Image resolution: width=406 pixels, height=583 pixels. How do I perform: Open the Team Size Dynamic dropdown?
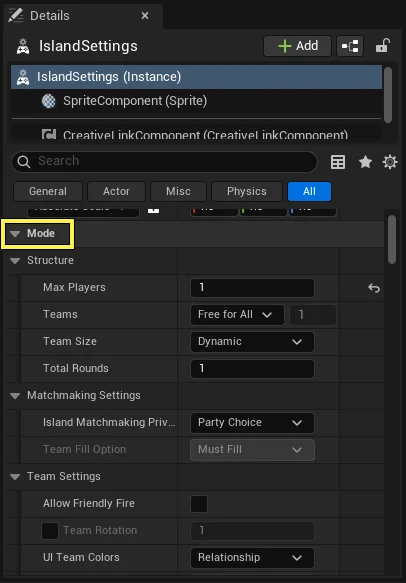coord(252,342)
